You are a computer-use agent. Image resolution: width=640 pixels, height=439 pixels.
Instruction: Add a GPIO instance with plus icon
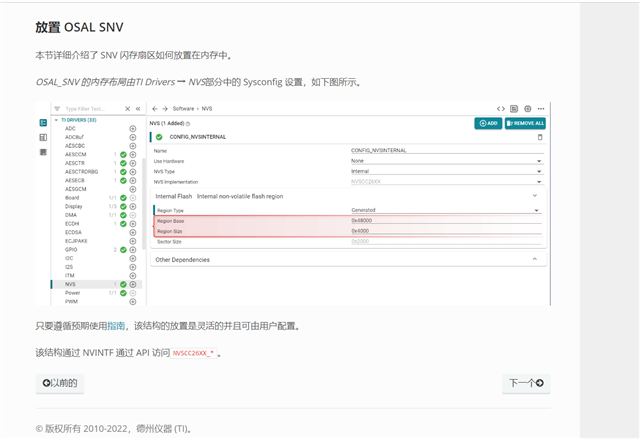click(x=133, y=250)
